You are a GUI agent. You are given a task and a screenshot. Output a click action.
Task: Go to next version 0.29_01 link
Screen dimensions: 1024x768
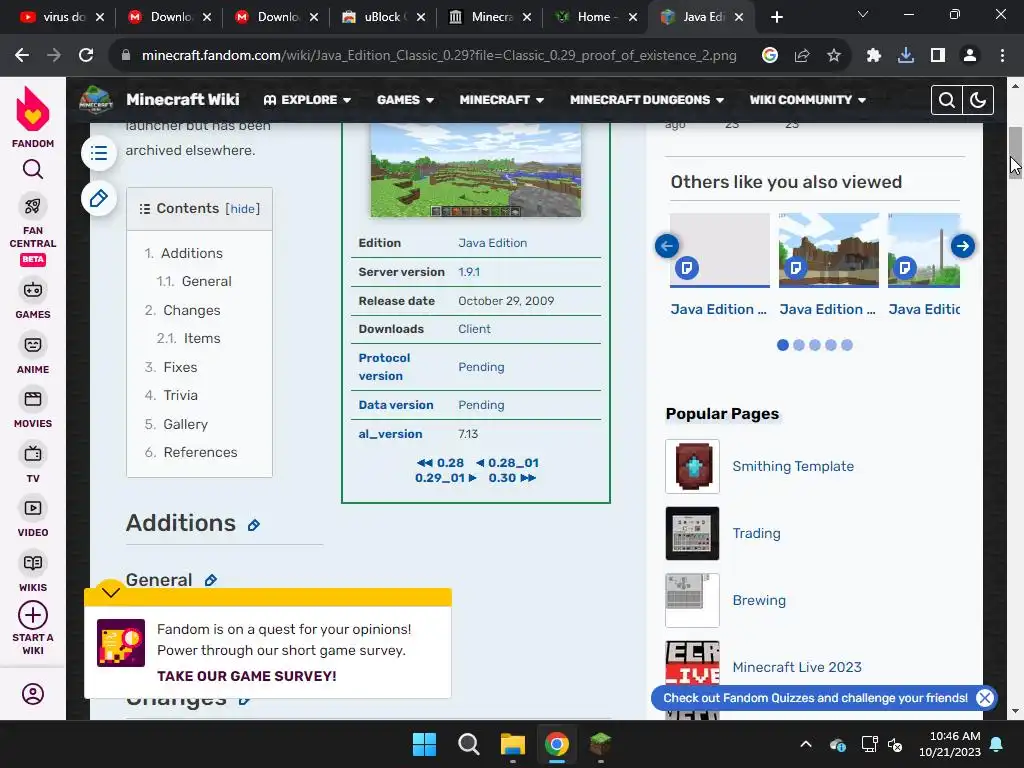(x=445, y=478)
